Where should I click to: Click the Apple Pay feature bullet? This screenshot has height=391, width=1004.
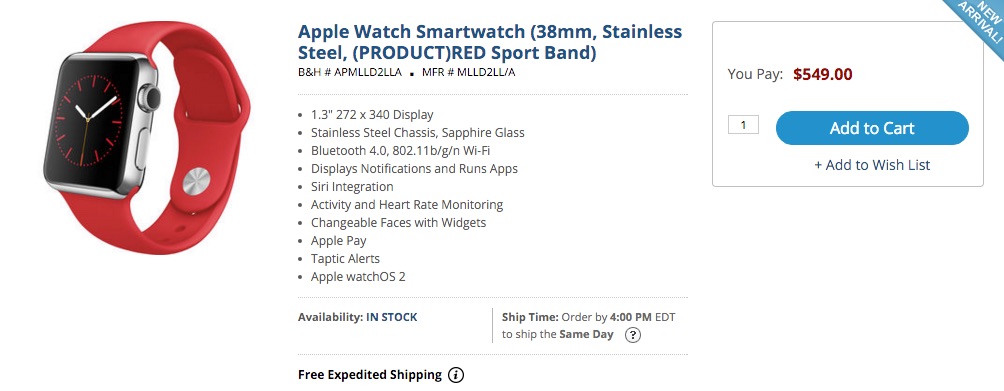coord(339,241)
